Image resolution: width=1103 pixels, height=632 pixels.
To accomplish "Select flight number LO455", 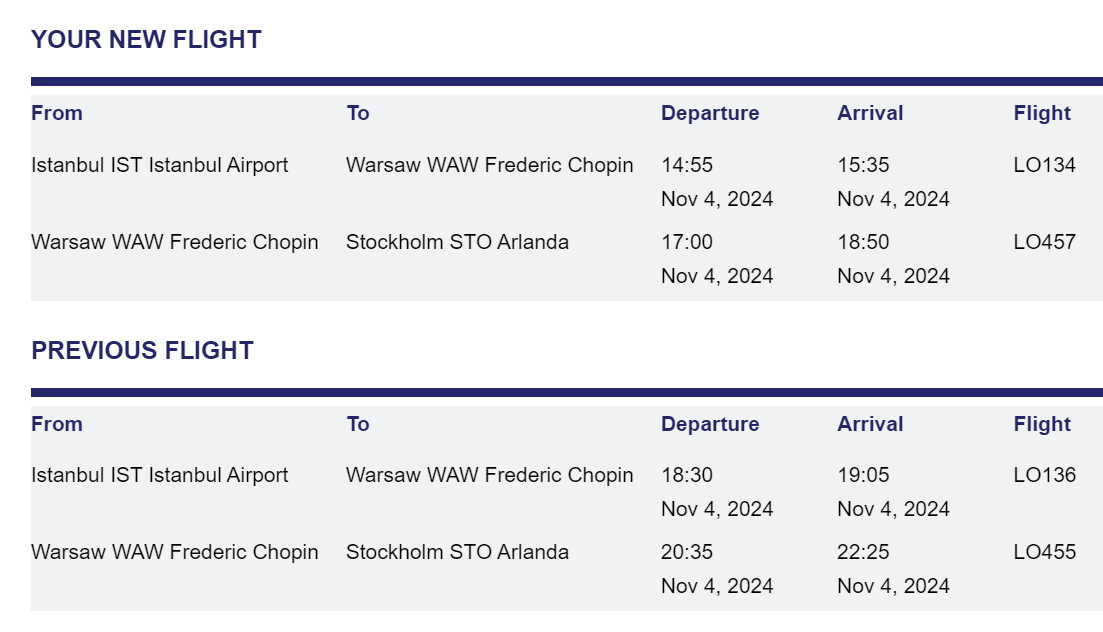I will (x=1044, y=552).
